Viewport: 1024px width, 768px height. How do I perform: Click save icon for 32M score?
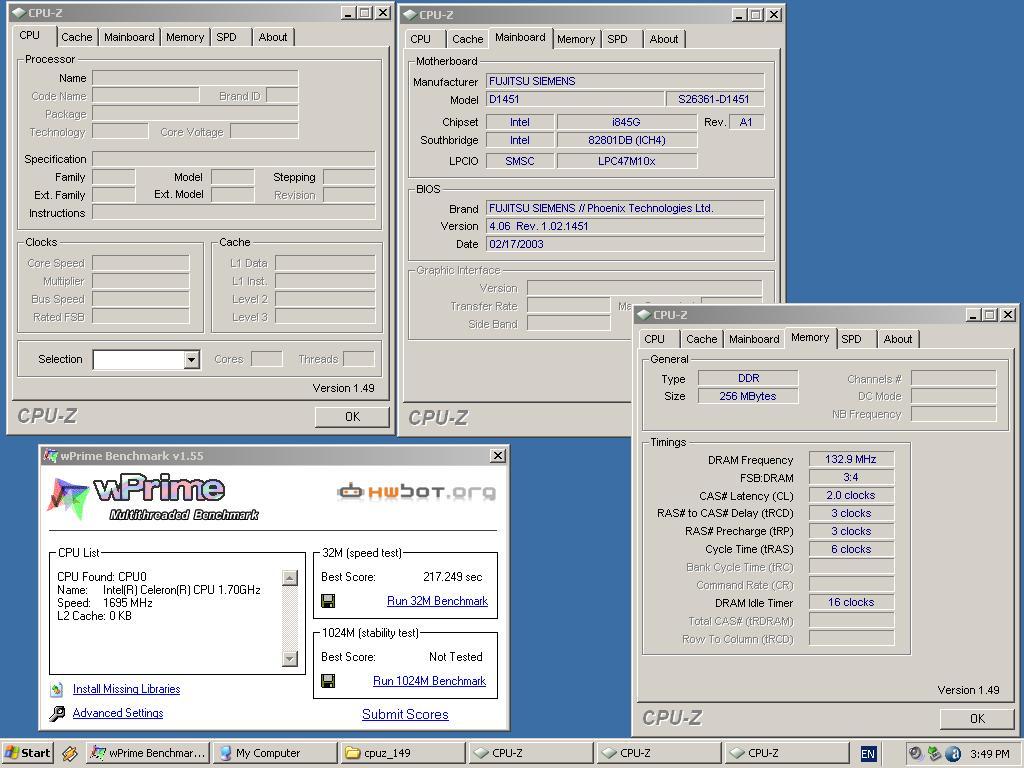(x=328, y=601)
